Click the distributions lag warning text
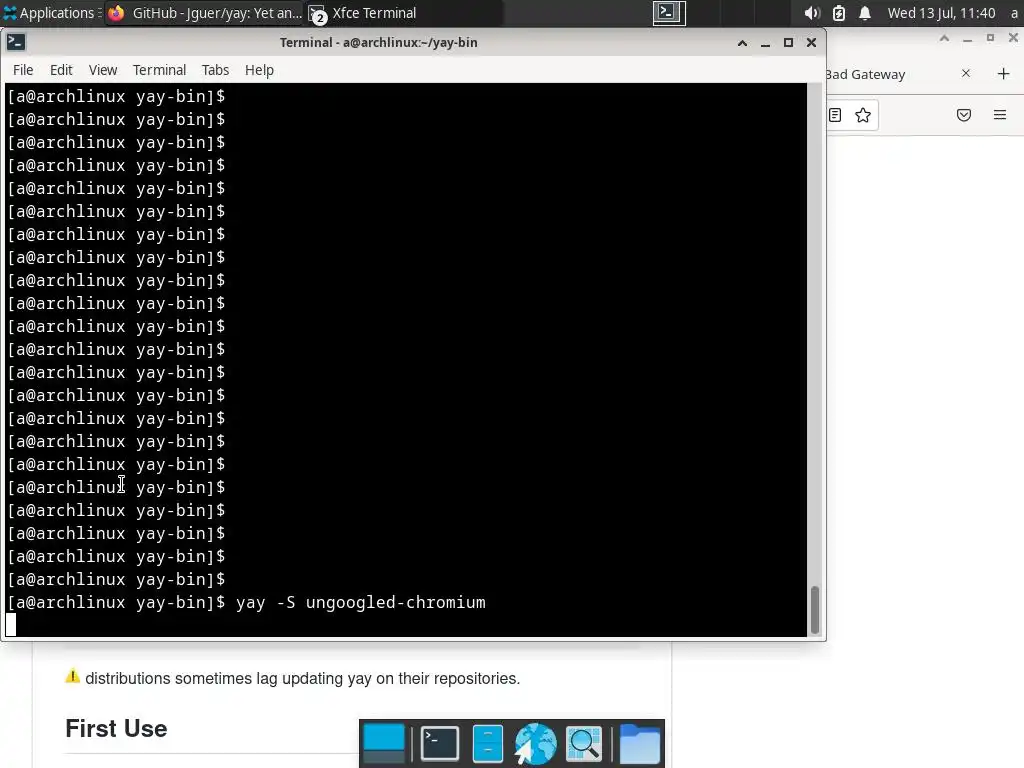This screenshot has height=768, width=1024. tap(302, 679)
